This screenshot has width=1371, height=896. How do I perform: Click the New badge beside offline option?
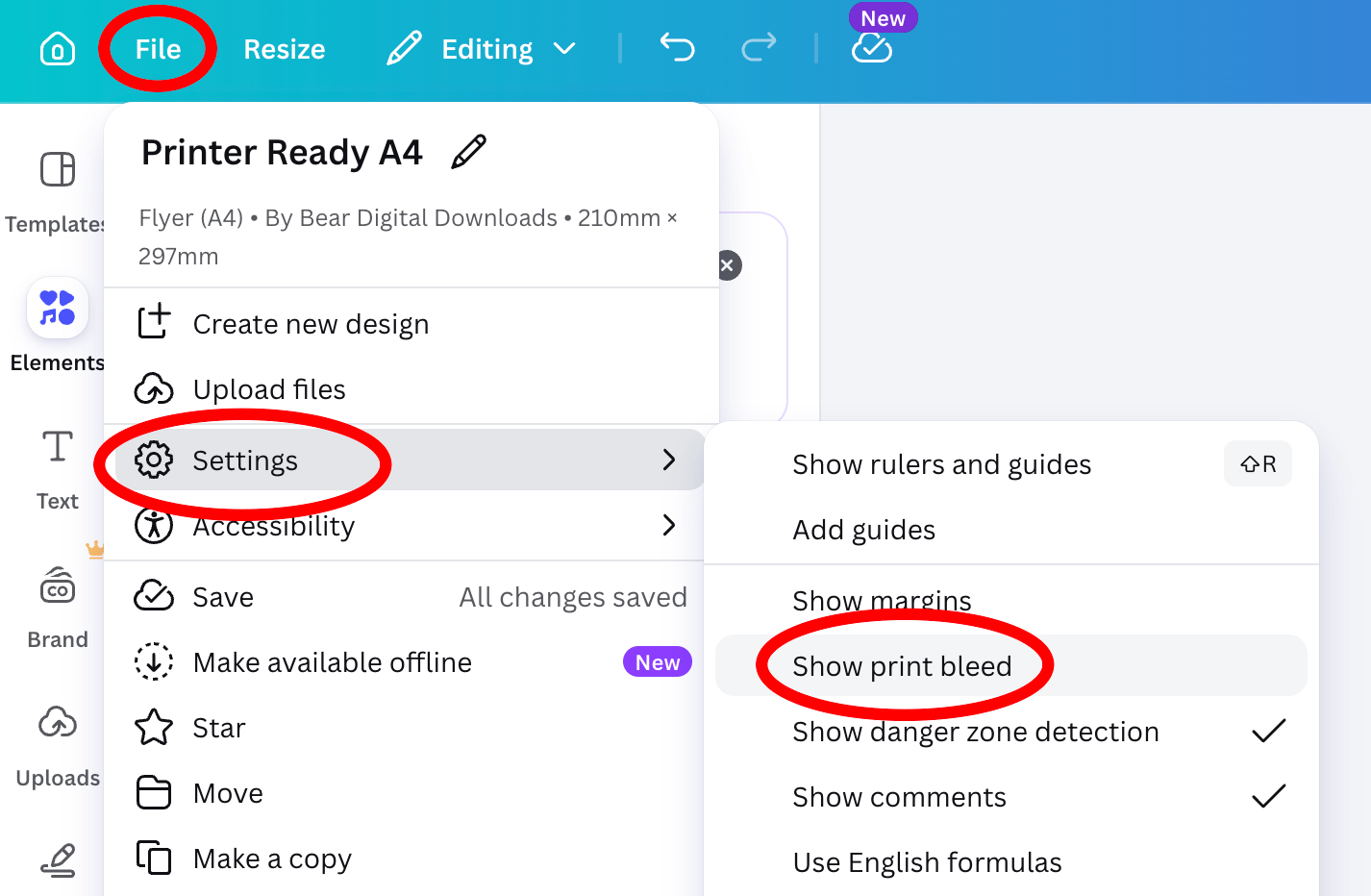(658, 661)
